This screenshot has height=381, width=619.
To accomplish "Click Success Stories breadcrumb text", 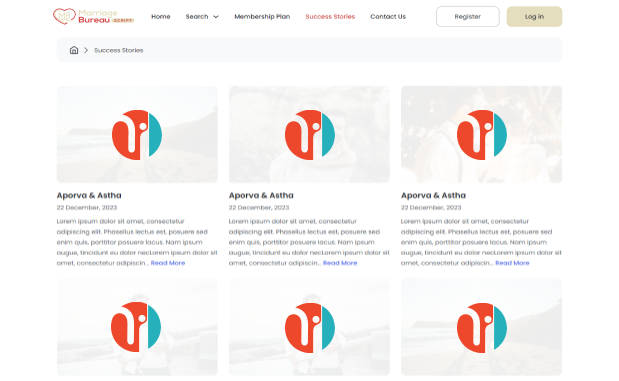I will coord(118,51).
